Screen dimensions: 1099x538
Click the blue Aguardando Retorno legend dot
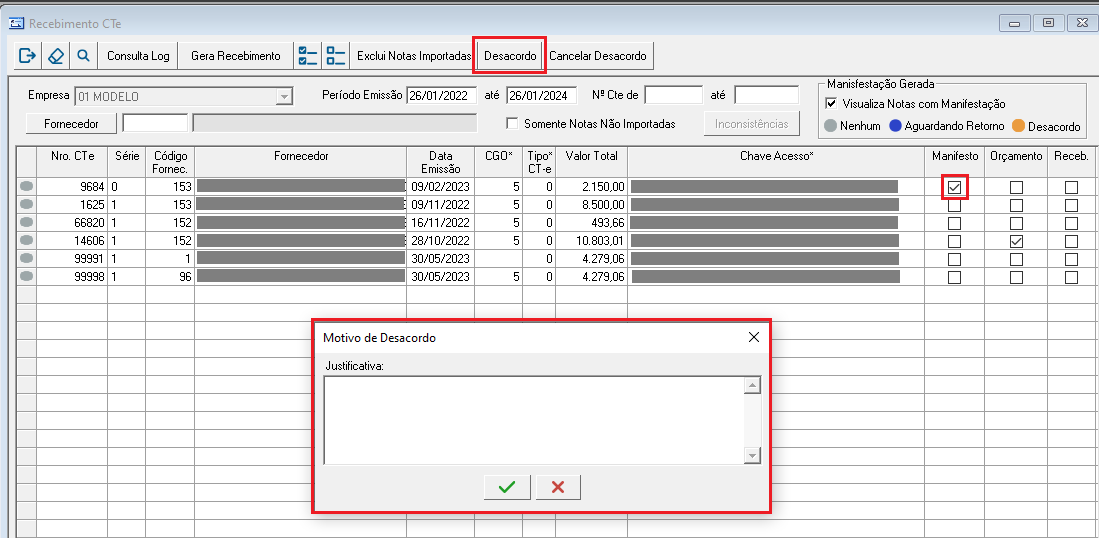click(895, 127)
